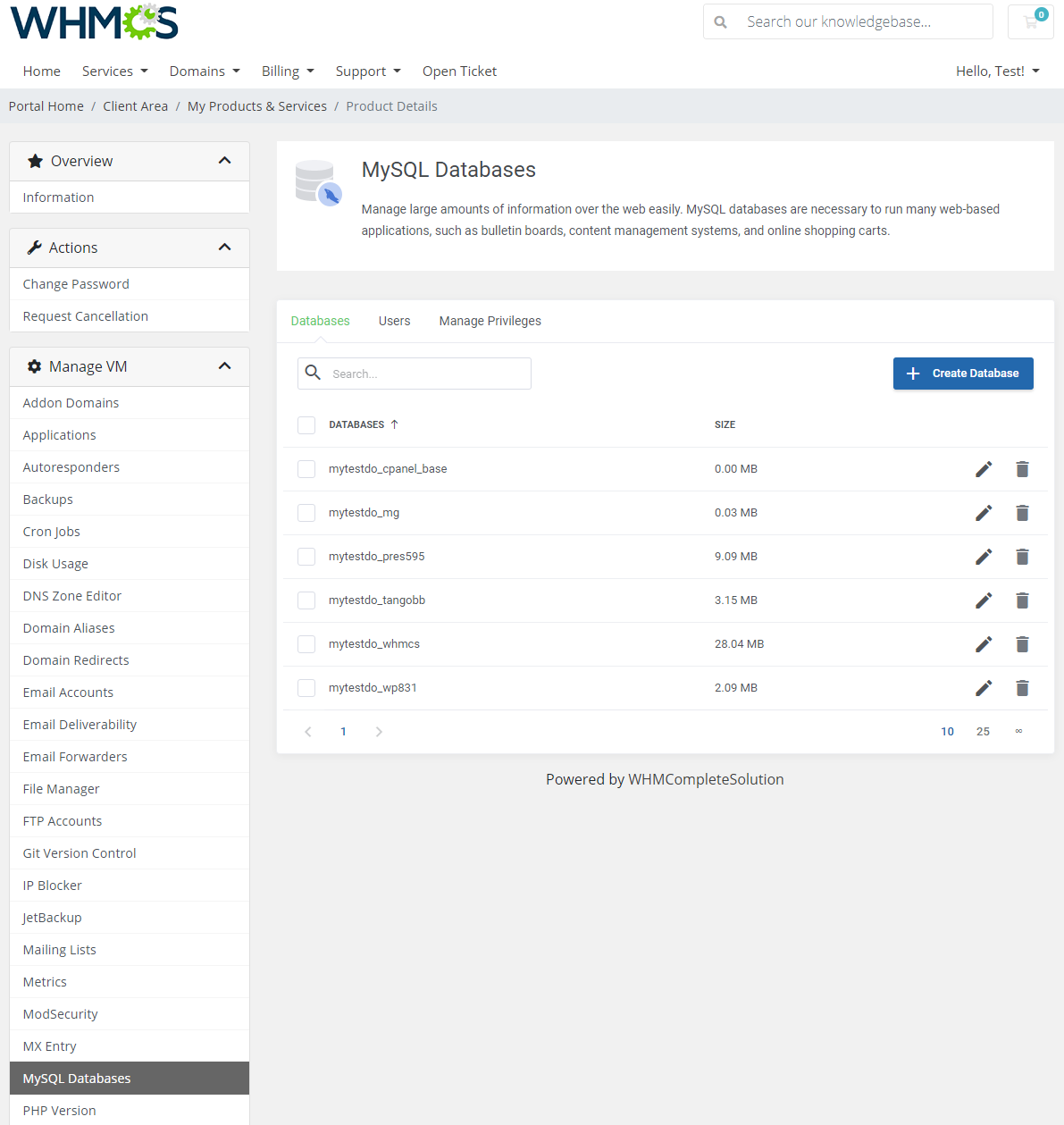Click the Create Database button
Image resolution: width=1064 pixels, height=1125 pixels.
click(x=963, y=374)
